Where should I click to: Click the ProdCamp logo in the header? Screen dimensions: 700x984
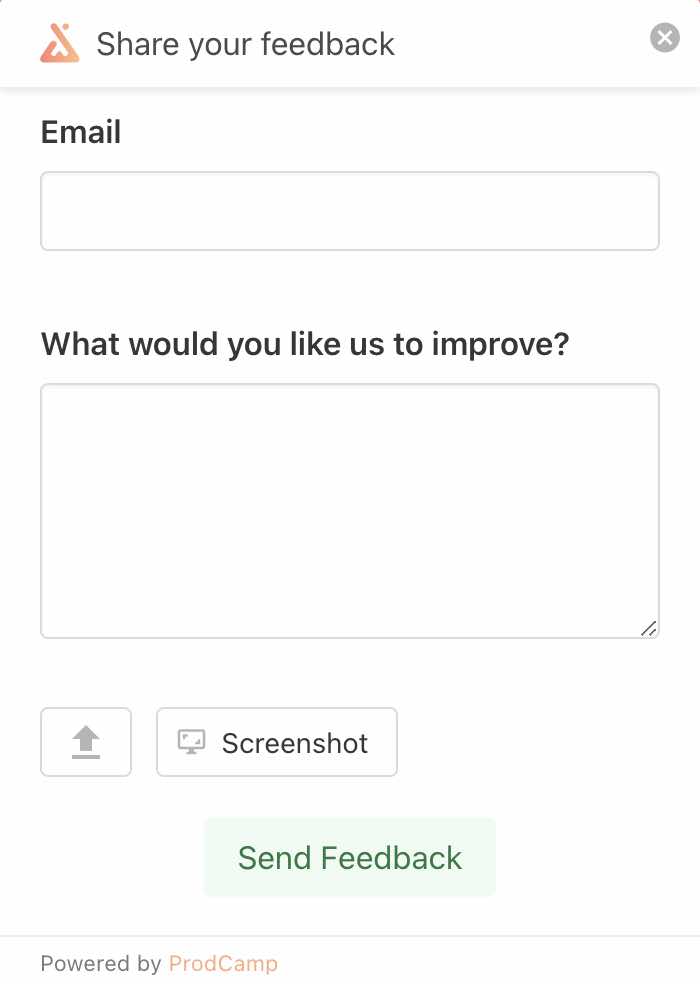(x=59, y=43)
